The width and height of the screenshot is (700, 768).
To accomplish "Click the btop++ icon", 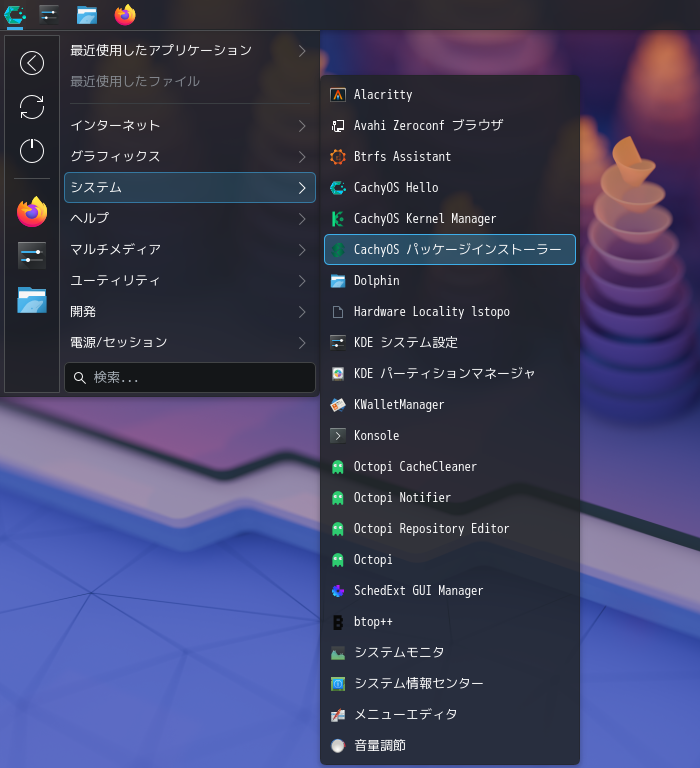I will (x=338, y=622).
